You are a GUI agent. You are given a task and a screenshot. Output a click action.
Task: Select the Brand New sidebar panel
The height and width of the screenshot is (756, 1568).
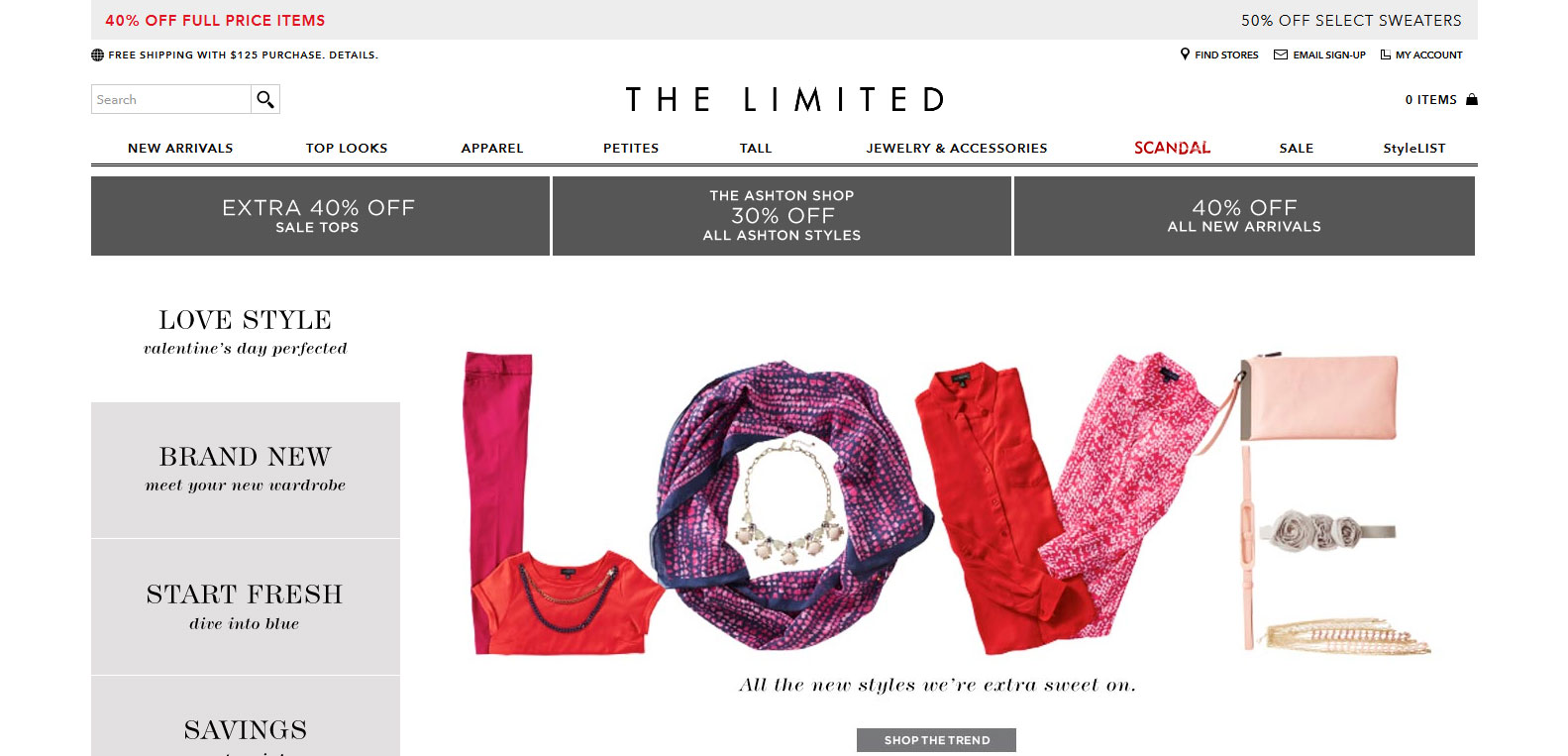[246, 470]
